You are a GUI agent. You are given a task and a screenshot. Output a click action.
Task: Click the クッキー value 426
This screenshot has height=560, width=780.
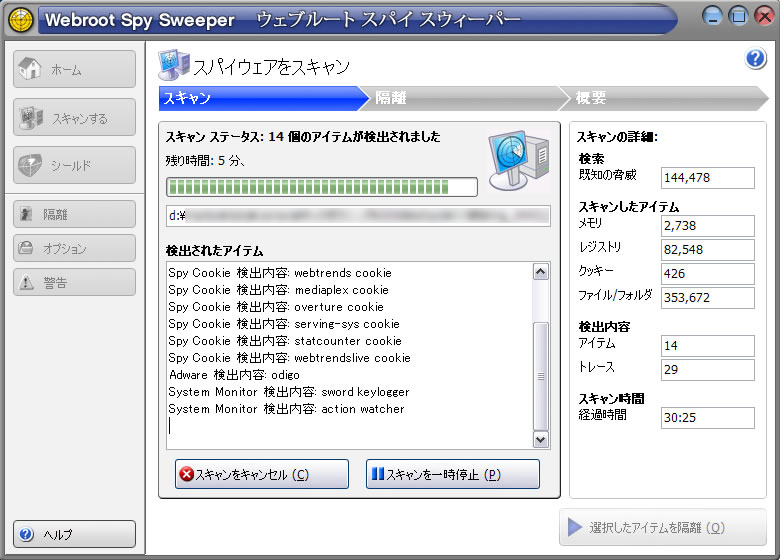pyautogui.click(x=707, y=274)
